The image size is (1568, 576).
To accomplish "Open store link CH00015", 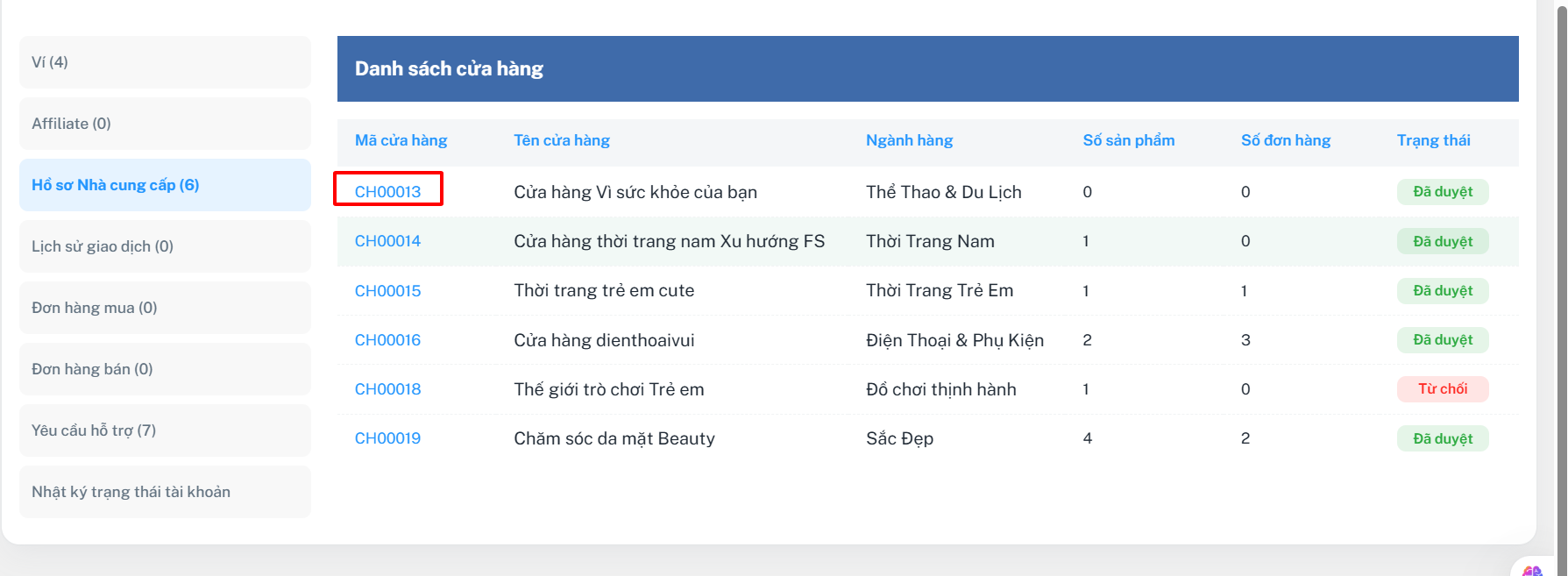I will [x=387, y=291].
